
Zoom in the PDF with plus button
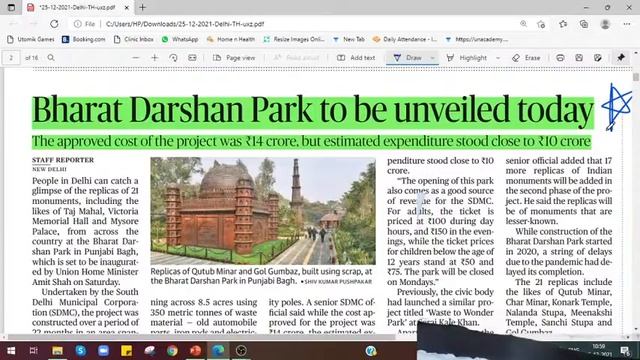[154, 58]
